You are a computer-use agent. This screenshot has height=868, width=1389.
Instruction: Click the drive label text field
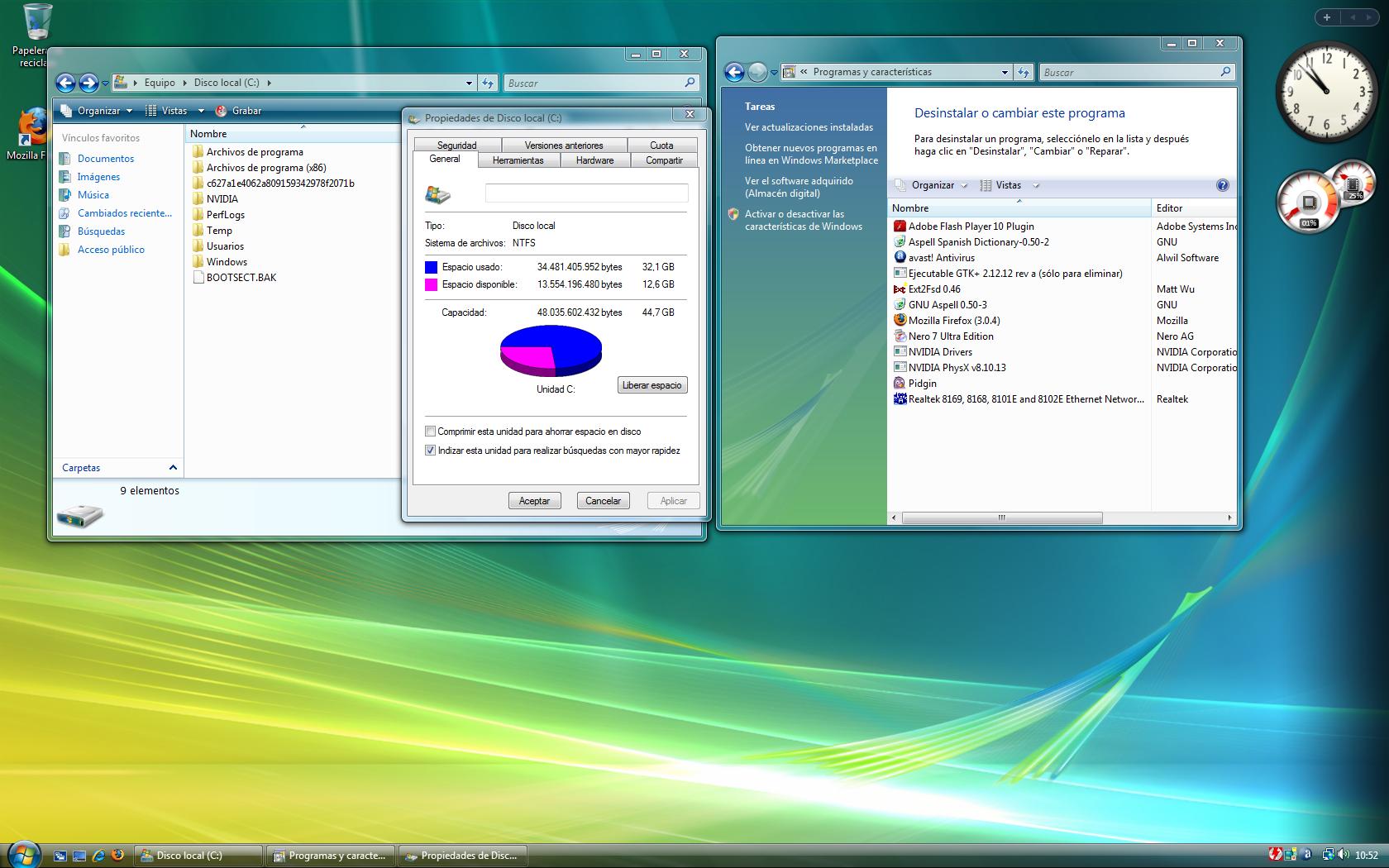(586, 193)
